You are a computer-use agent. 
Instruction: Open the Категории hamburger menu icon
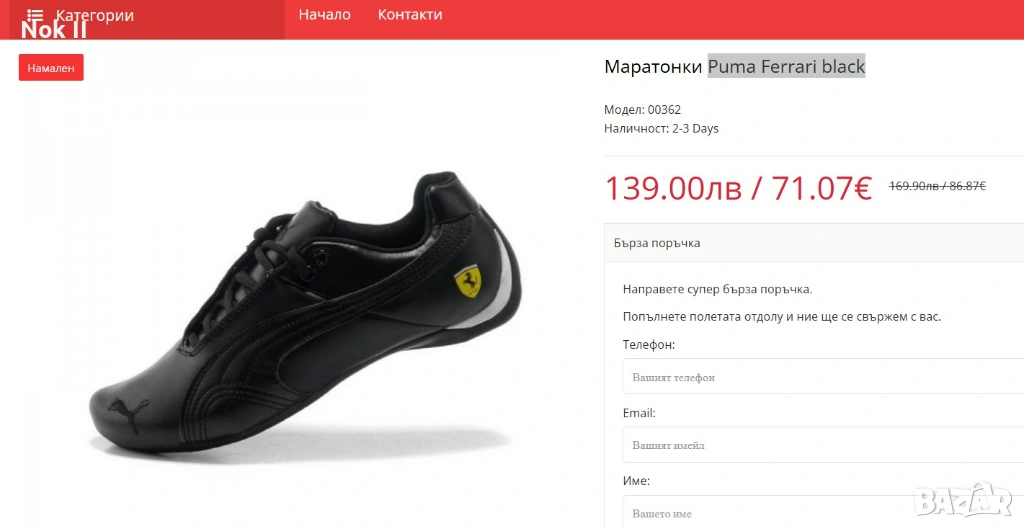coord(35,14)
